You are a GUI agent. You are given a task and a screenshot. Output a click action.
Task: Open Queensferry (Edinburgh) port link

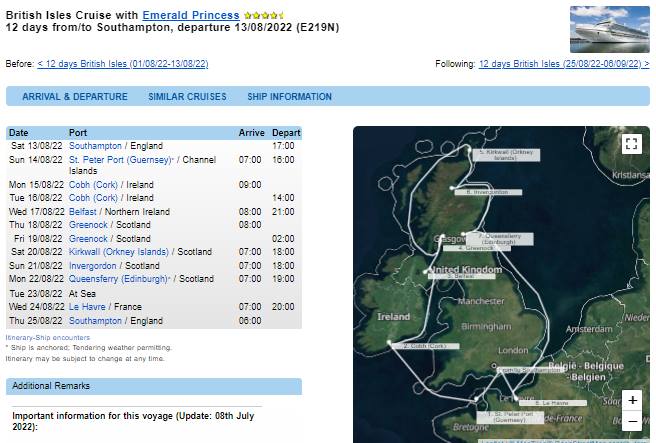click(x=119, y=279)
